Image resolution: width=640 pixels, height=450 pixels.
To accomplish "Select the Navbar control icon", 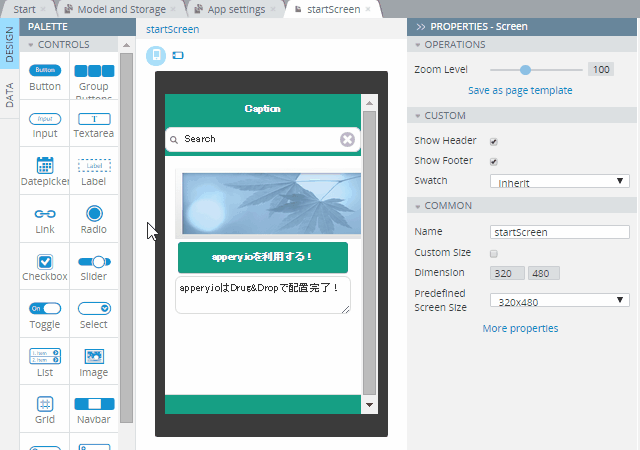I will coord(94,404).
